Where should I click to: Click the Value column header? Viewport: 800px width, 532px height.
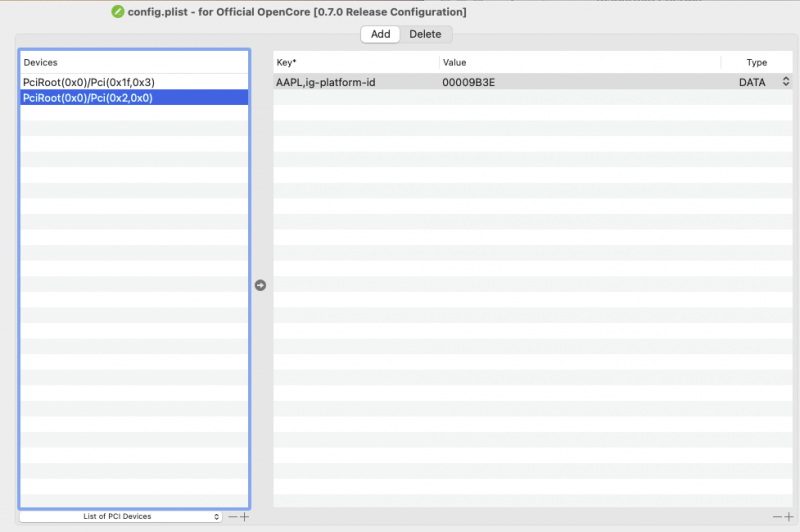click(580, 62)
